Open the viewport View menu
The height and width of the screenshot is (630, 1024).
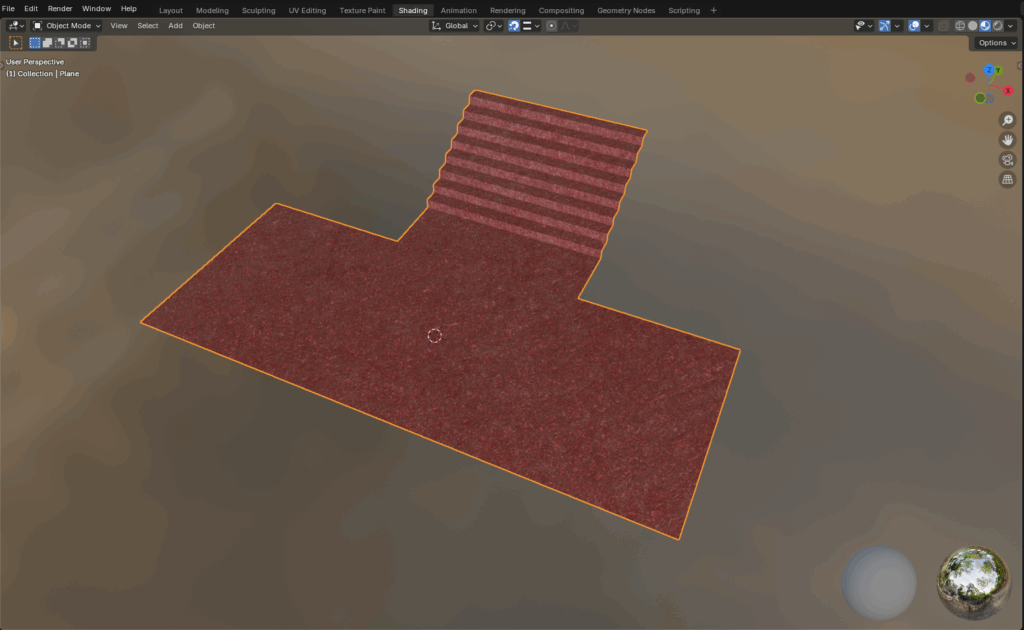pos(119,26)
